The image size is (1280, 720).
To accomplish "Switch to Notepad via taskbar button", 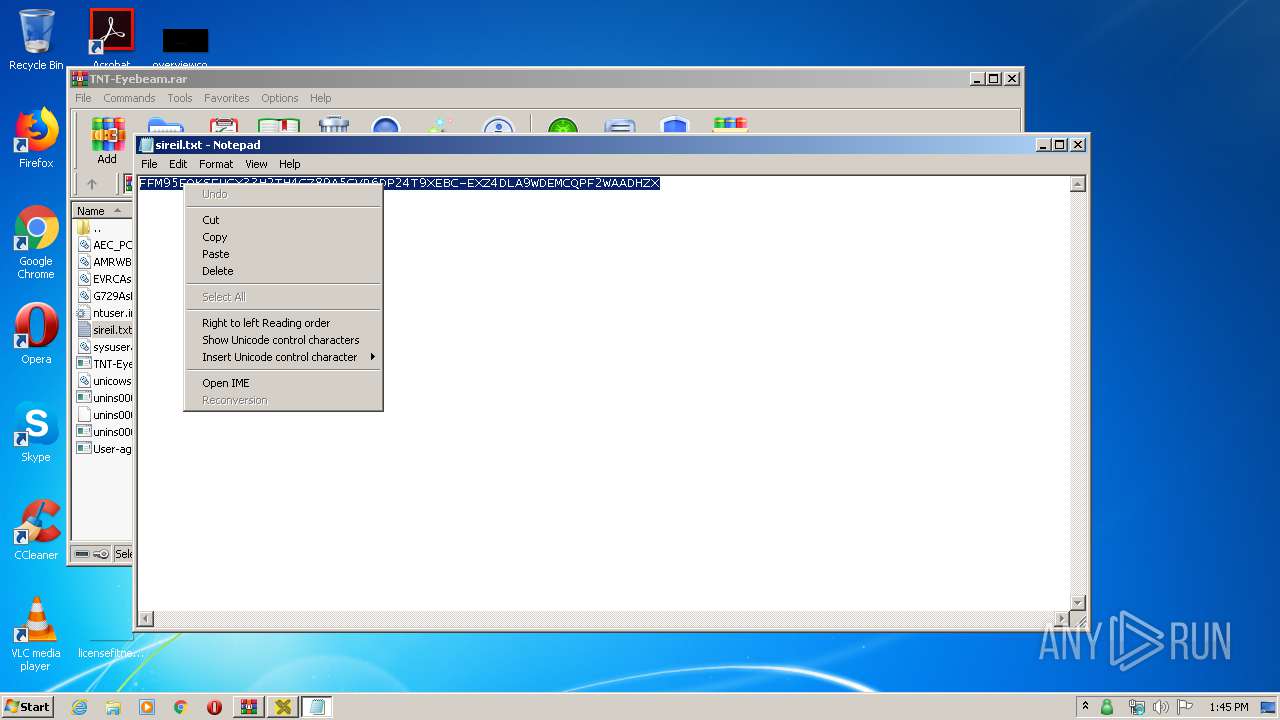I will [317, 707].
